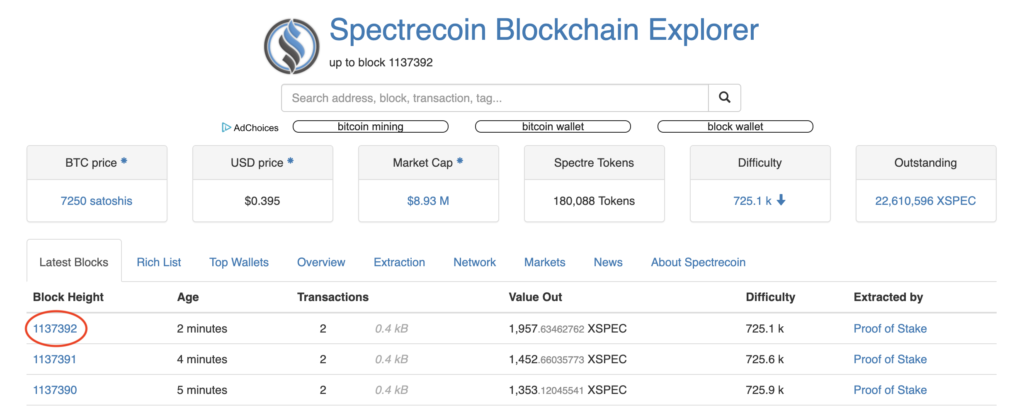The width and height of the screenshot is (1024, 413).
Task: Click the Block Height column header
Action: tap(69, 297)
